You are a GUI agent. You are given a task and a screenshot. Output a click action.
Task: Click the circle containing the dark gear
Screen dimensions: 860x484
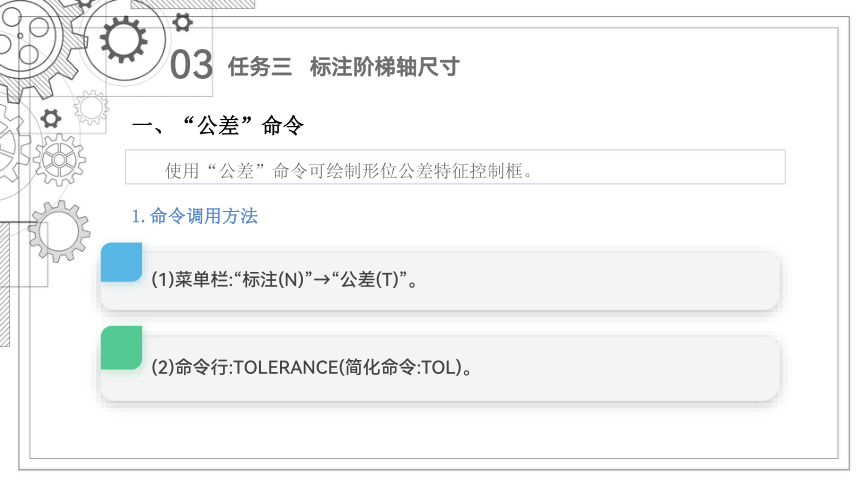coord(123,40)
